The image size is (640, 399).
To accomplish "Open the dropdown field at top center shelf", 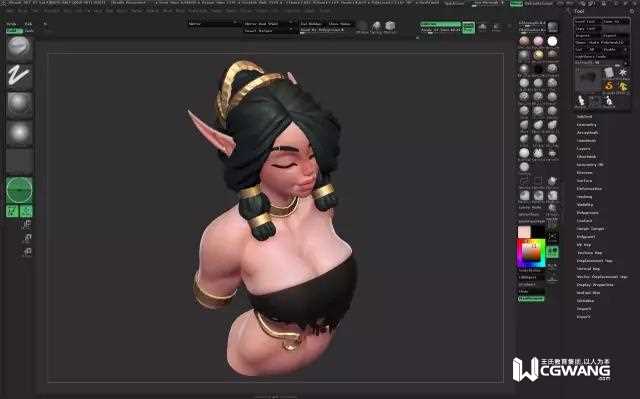I will click(x=214, y=24).
